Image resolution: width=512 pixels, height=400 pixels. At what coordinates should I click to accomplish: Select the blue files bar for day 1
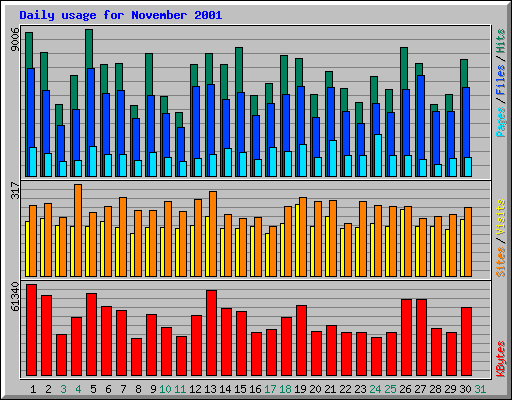point(31,108)
